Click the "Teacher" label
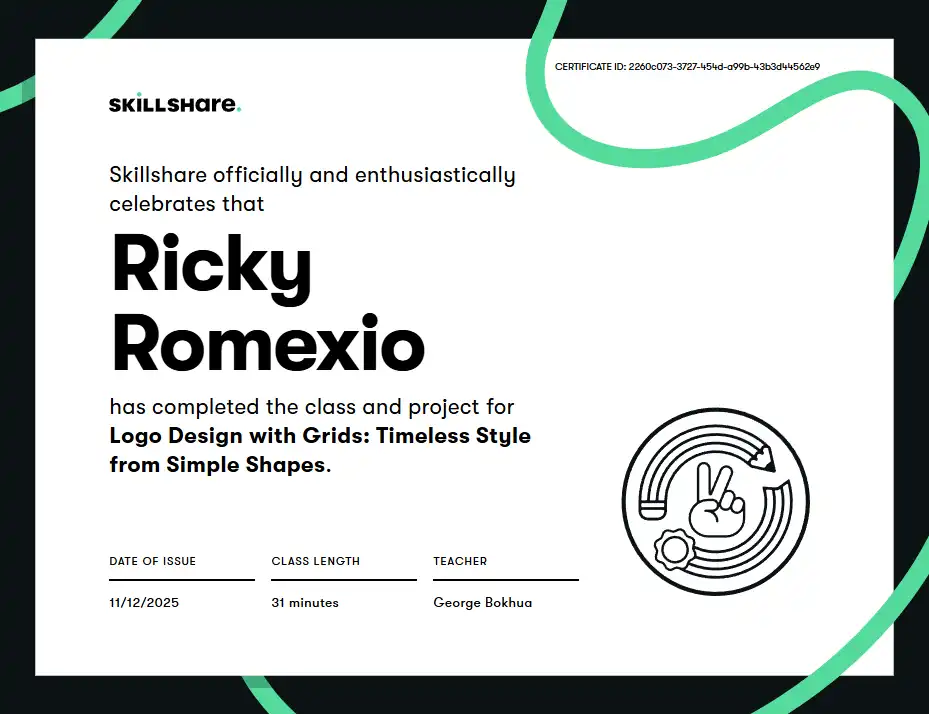929x714 pixels. (x=460, y=561)
